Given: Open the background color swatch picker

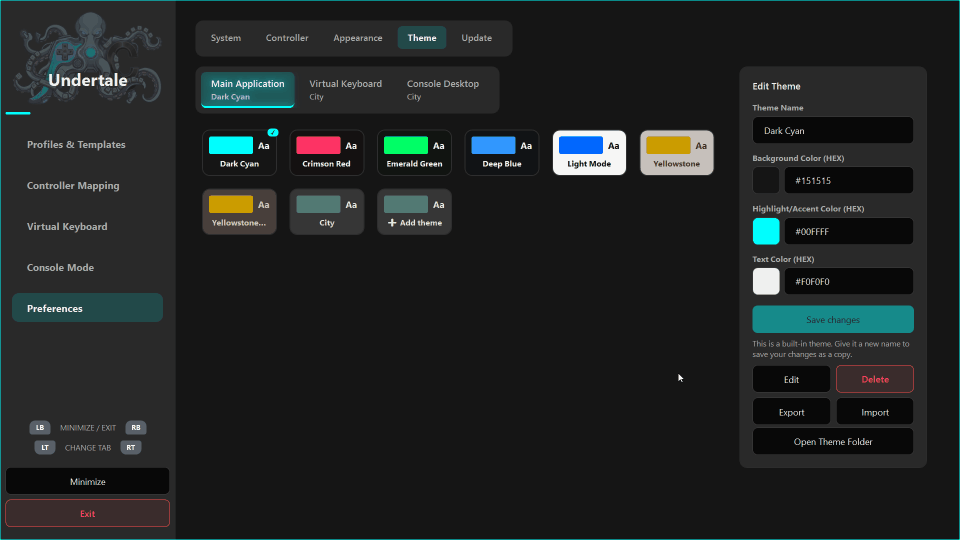Looking at the screenshot, I should (766, 181).
